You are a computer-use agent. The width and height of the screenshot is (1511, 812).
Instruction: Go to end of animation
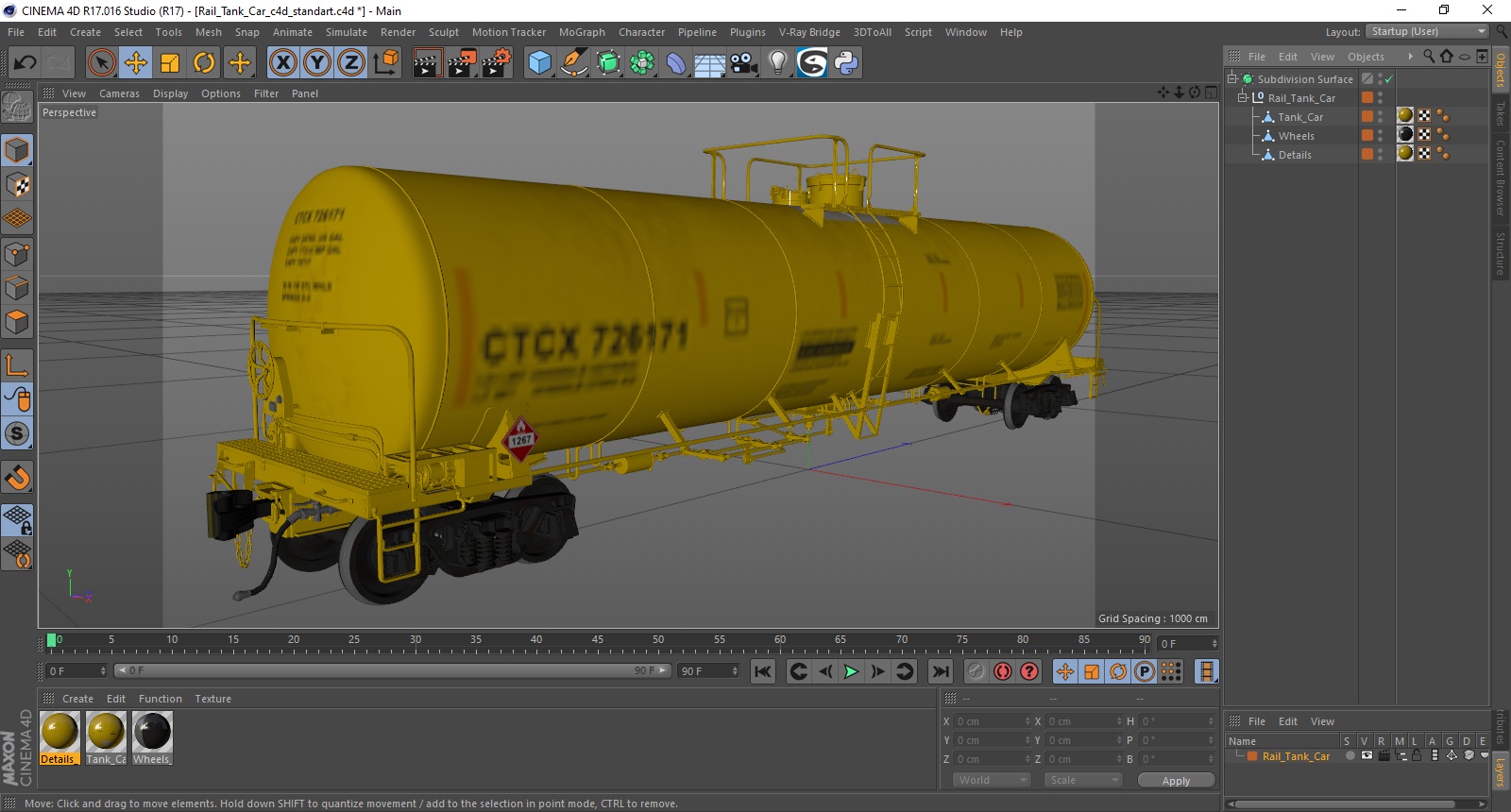pyautogui.click(x=941, y=671)
